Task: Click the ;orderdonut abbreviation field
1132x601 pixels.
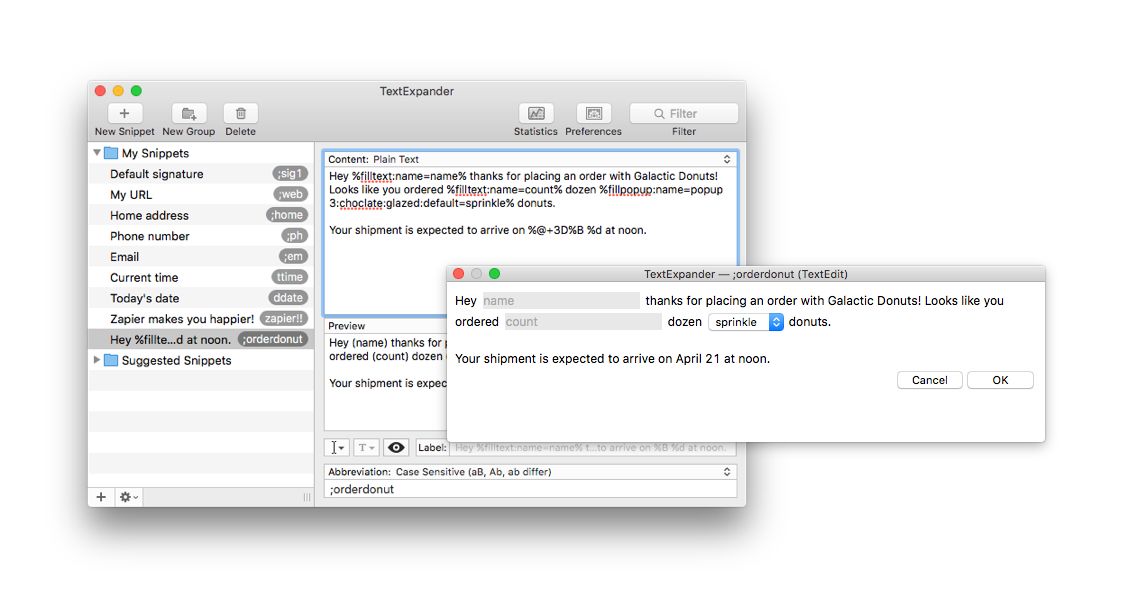Action: coord(530,489)
